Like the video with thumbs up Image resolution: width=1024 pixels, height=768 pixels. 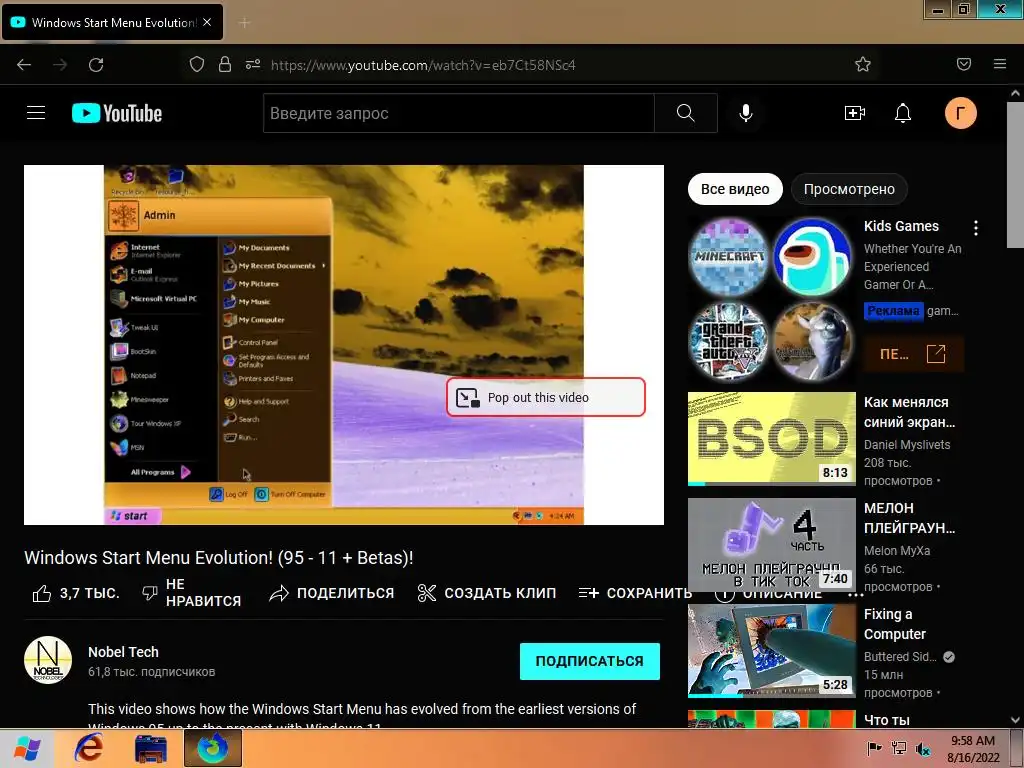[76, 593]
